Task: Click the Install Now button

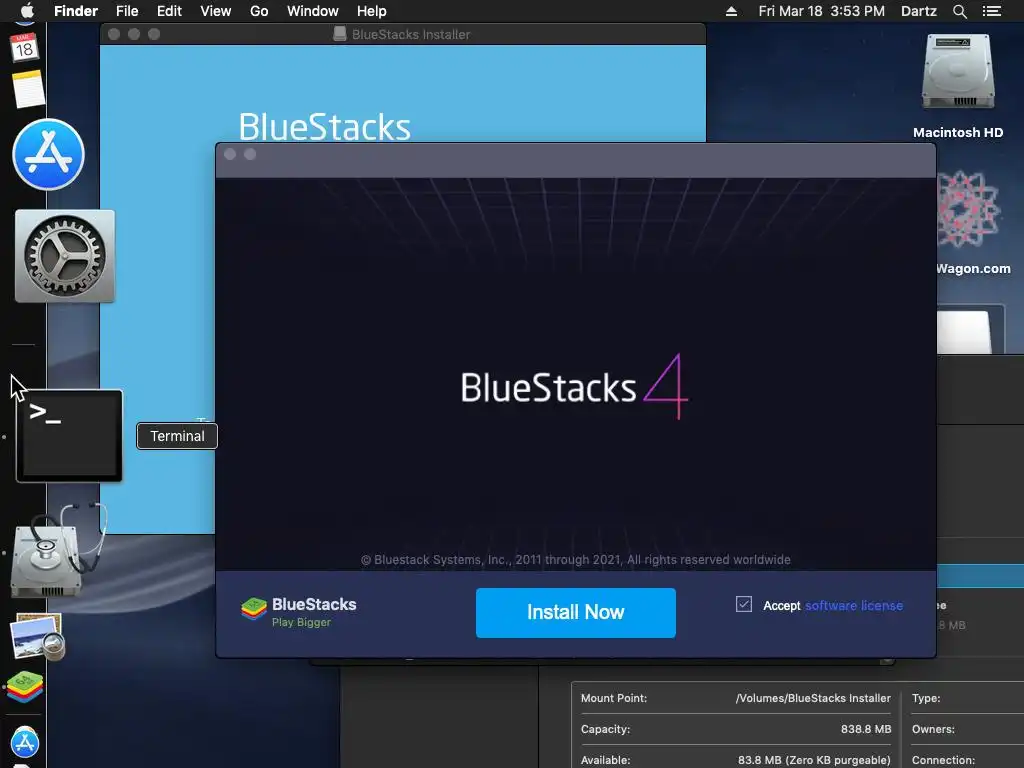Action: 575,613
